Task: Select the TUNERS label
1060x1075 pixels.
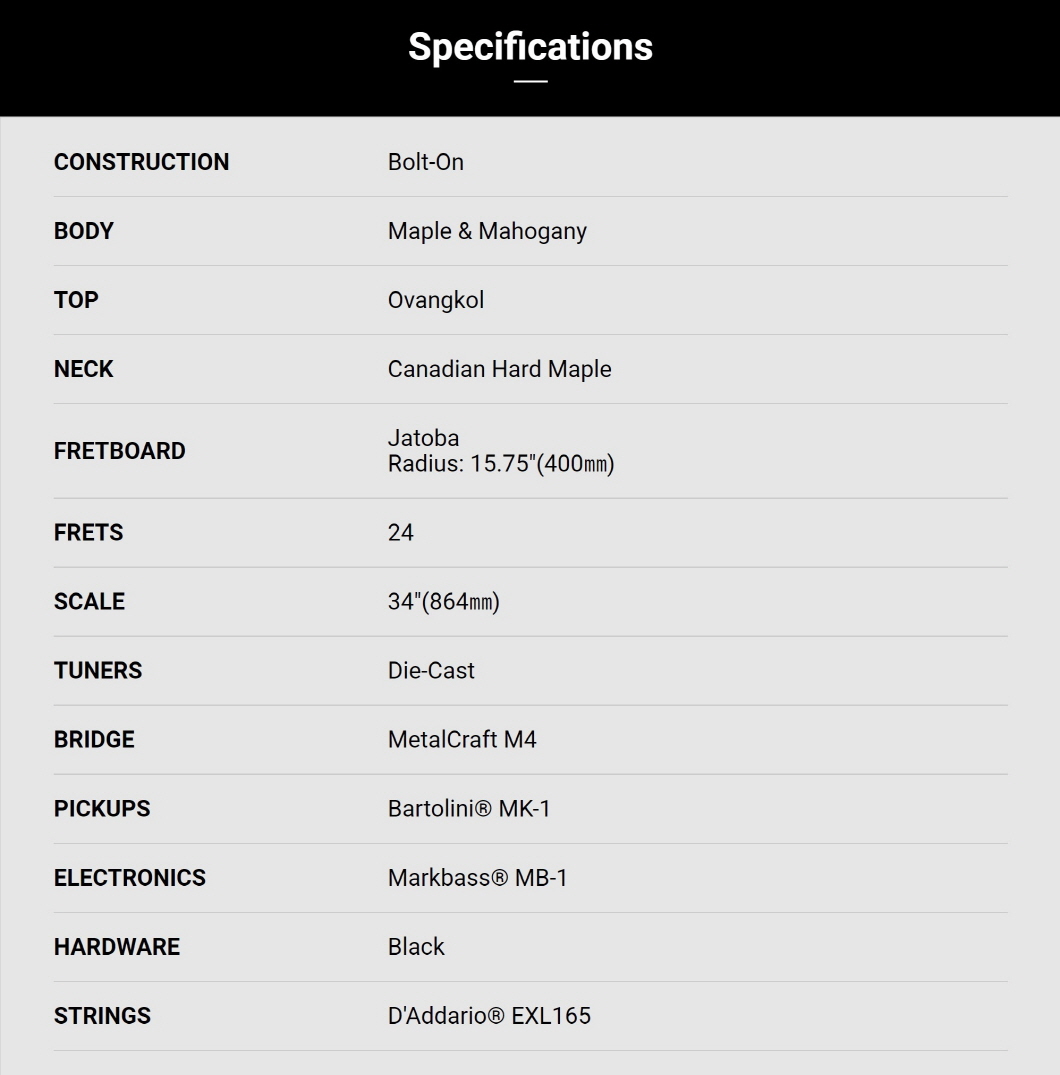Action: pyautogui.click(x=98, y=671)
